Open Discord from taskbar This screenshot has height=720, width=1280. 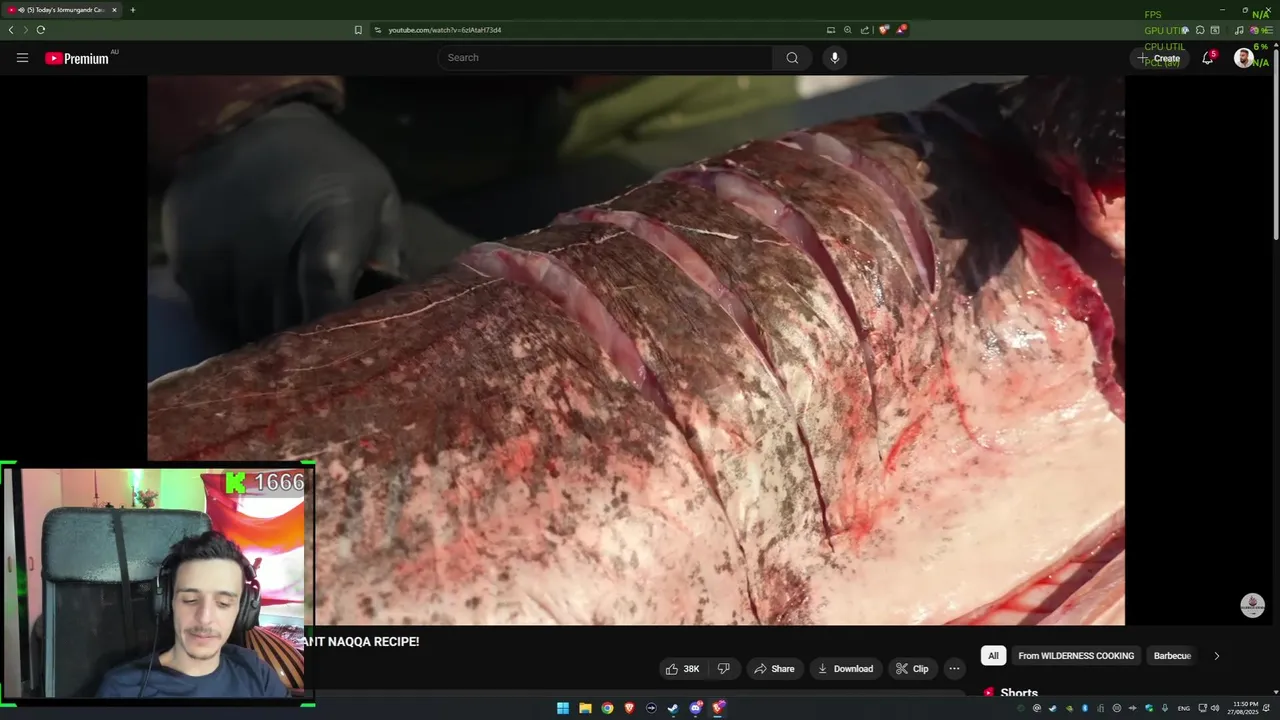(x=696, y=708)
